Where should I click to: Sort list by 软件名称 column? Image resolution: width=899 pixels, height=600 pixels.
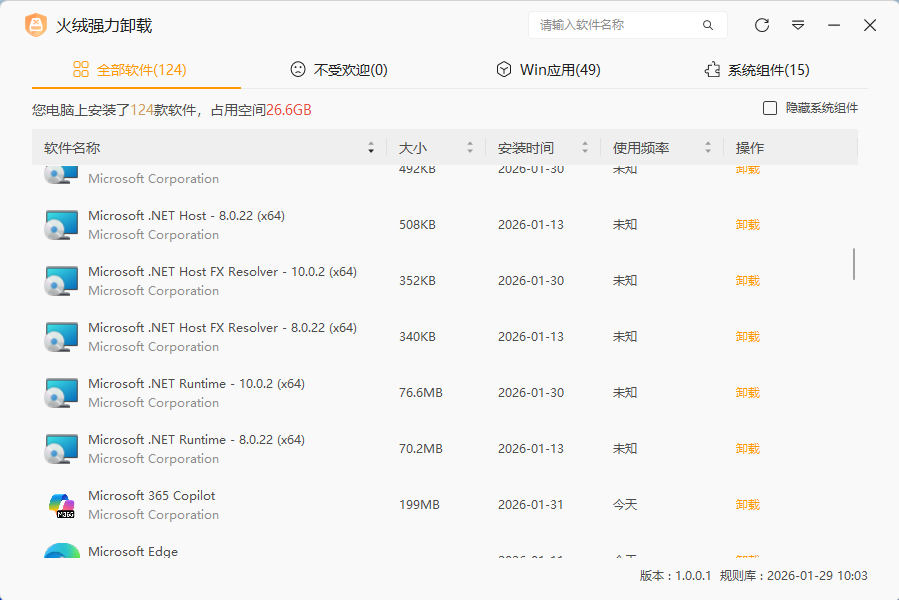click(72, 148)
